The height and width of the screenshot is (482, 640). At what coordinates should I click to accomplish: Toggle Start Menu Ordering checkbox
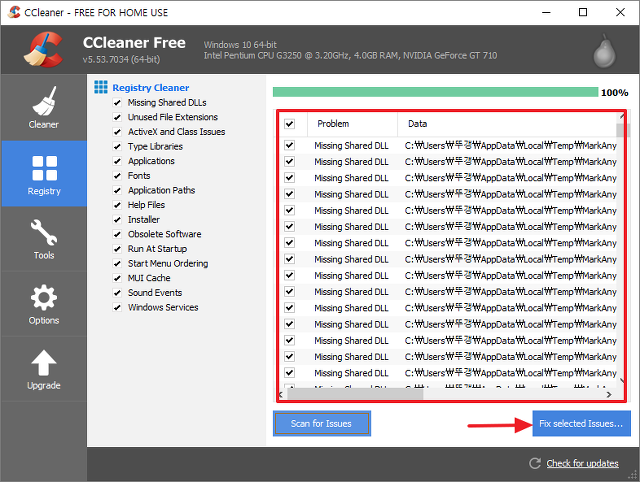tap(117, 264)
